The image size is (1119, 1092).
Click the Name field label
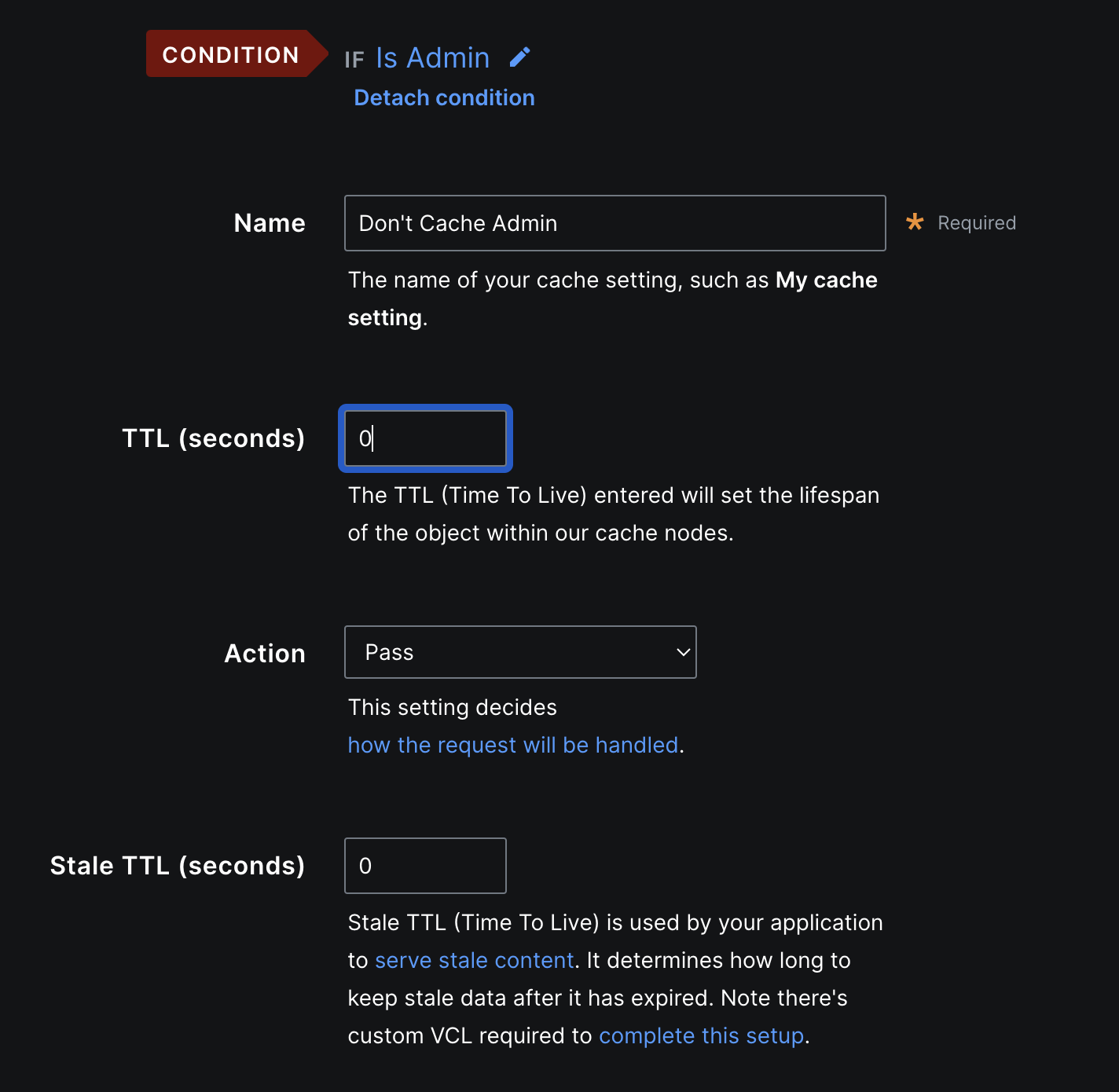(x=270, y=223)
